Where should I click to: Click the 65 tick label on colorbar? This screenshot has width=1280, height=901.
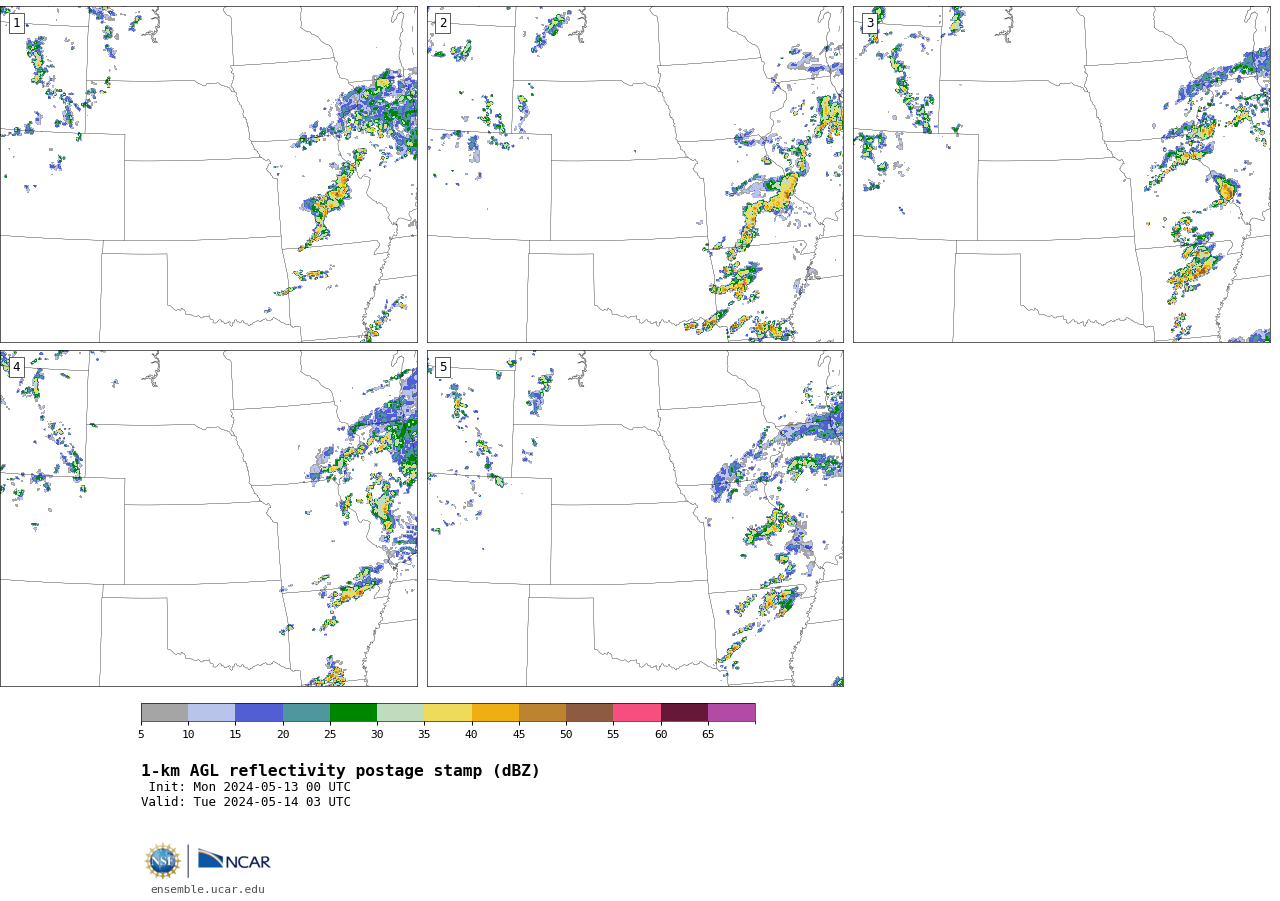pos(708,735)
